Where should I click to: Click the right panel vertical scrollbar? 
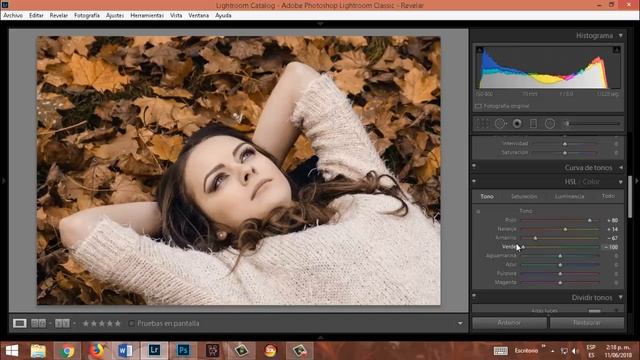(630, 197)
